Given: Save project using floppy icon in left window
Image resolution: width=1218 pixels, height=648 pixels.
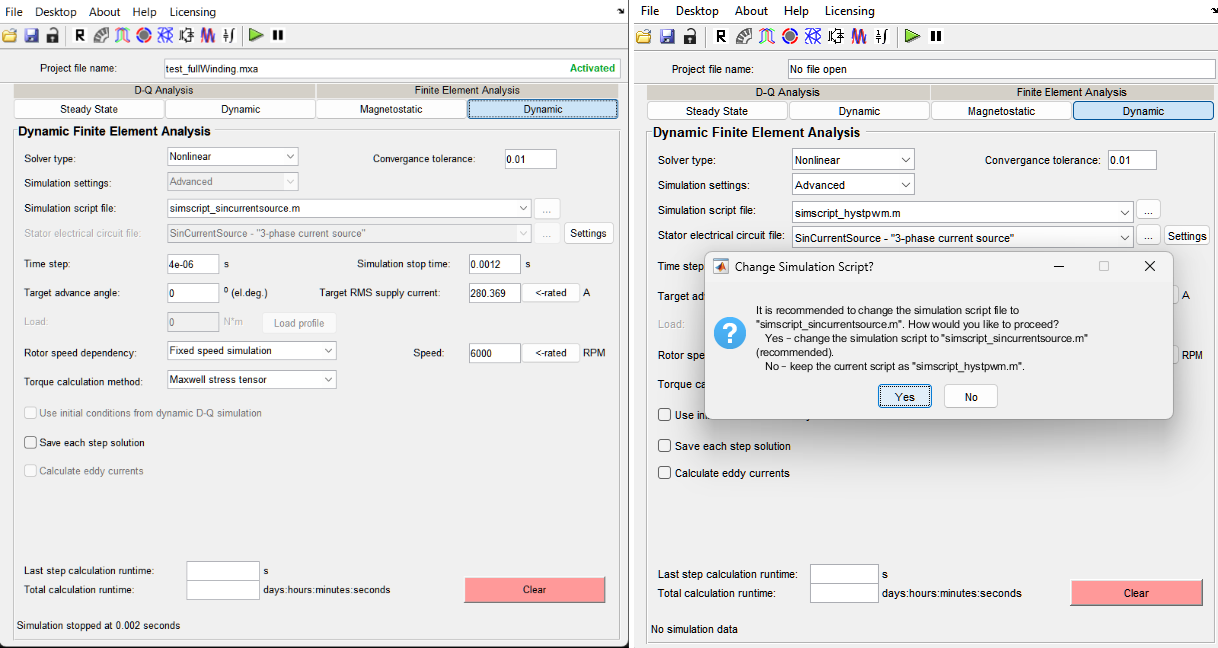Looking at the screenshot, I should coord(31,35).
